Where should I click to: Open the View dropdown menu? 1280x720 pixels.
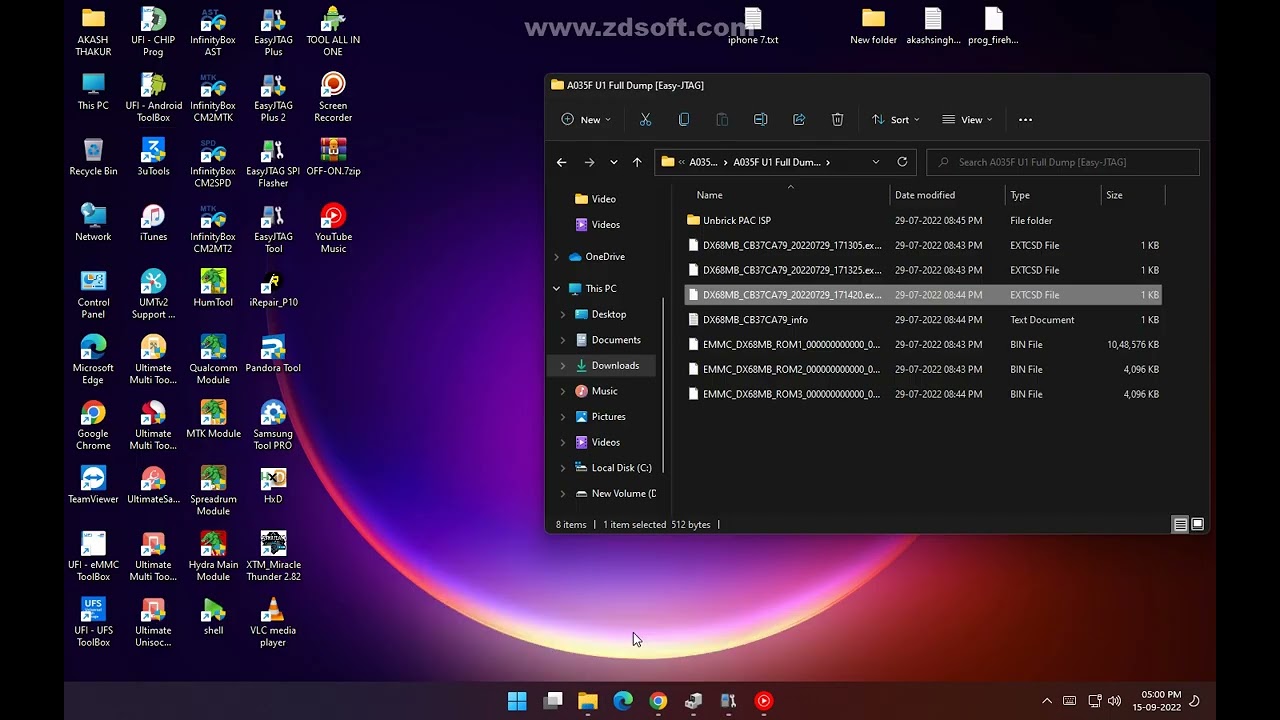tap(967, 120)
